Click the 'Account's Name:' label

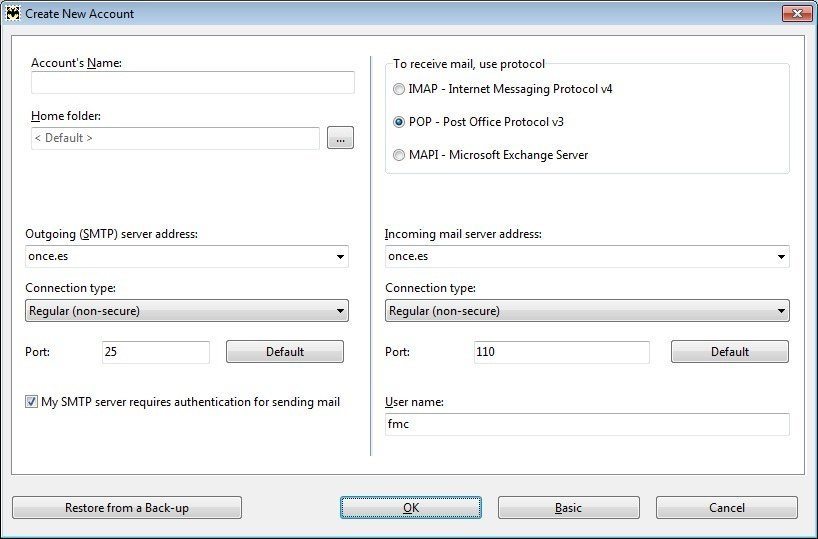click(x=76, y=63)
